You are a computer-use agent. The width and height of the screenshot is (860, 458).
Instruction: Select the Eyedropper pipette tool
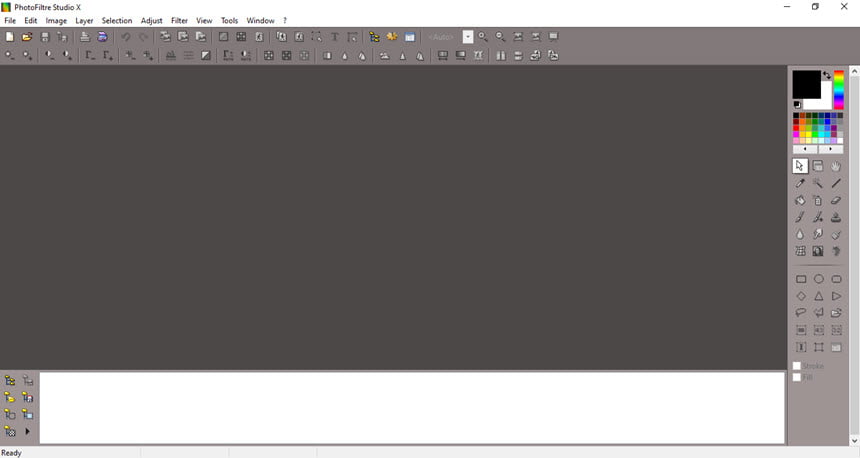[800, 183]
